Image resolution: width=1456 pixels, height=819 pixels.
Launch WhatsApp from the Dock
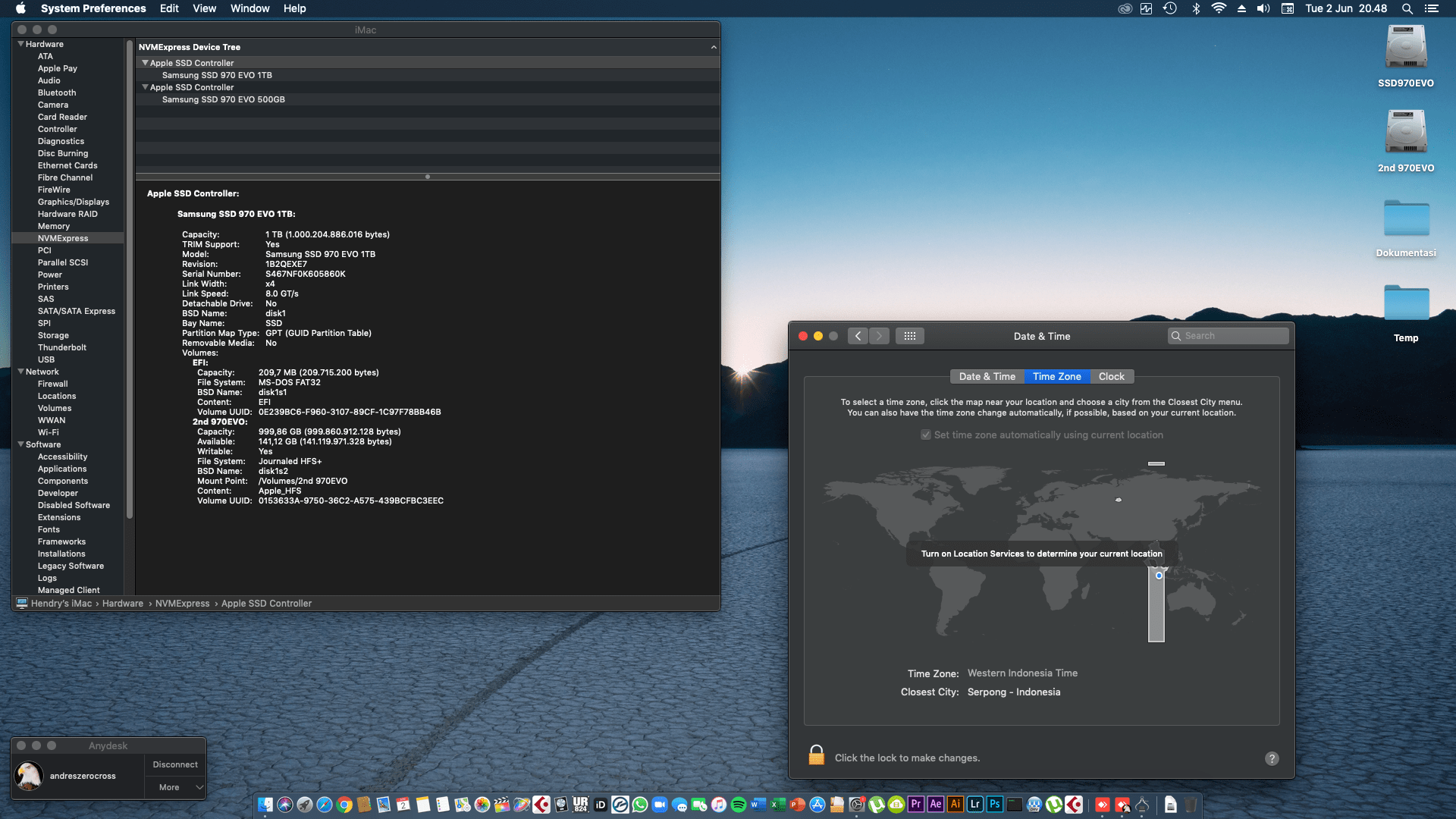tap(640, 805)
